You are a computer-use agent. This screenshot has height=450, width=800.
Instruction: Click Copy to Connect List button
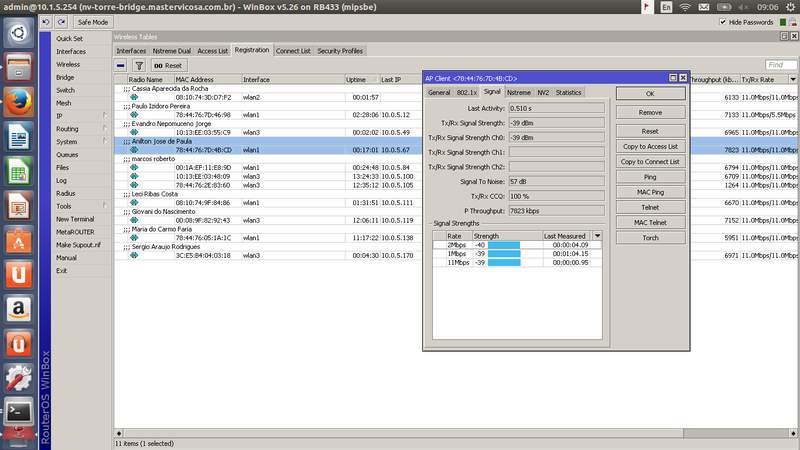(651, 162)
